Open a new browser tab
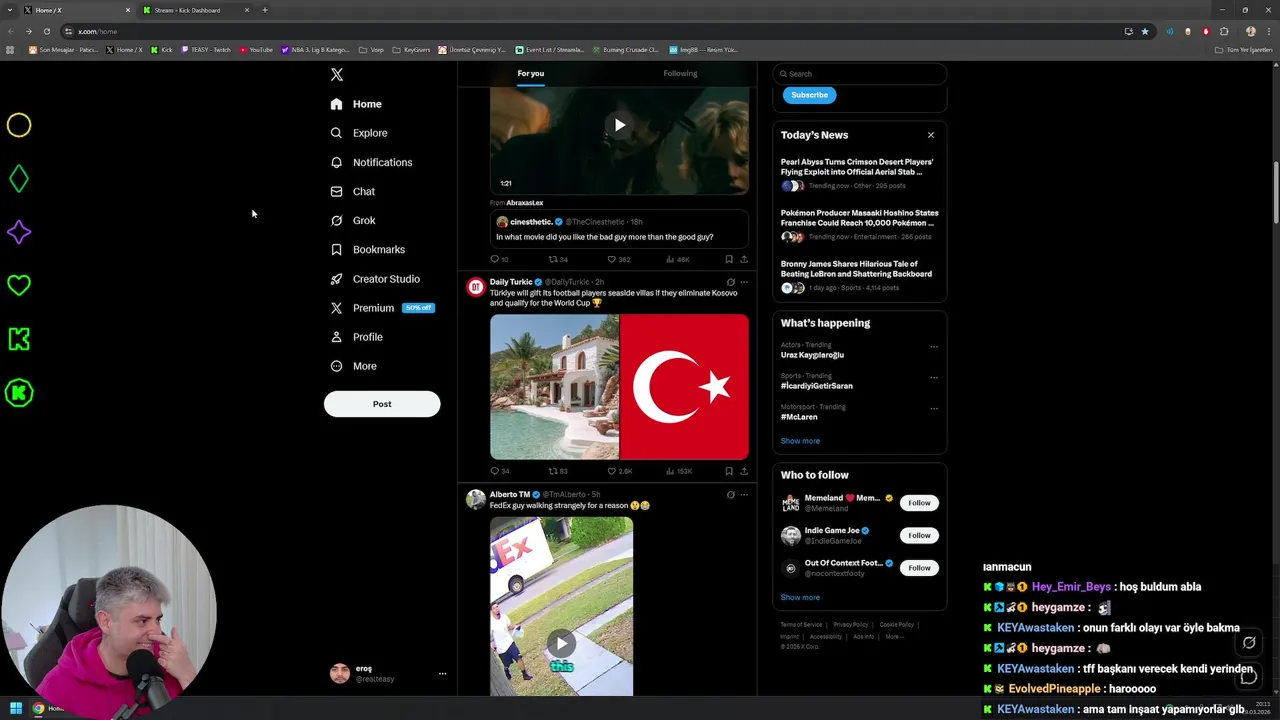1280x720 pixels. (x=265, y=10)
